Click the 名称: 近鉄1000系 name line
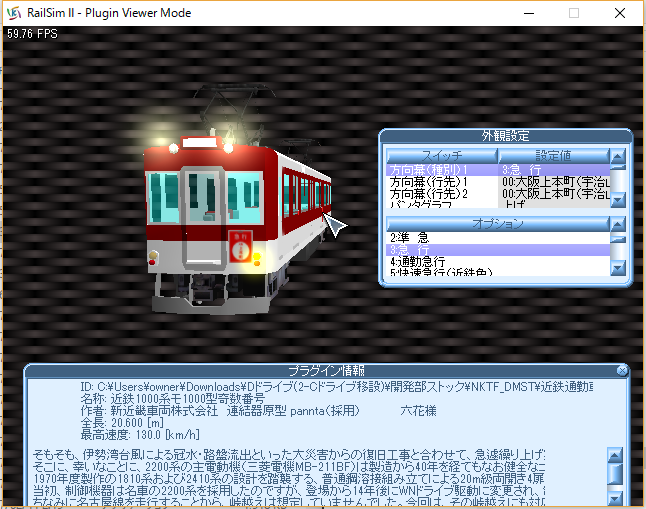This screenshot has height=509, width=646. tap(173, 399)
